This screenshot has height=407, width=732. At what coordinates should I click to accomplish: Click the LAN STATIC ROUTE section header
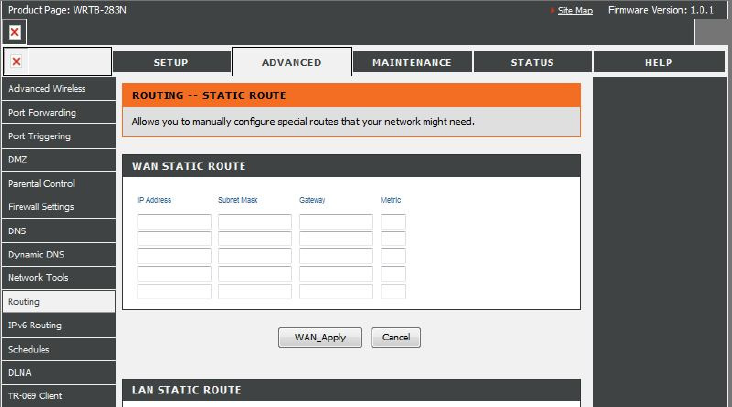pyautogui.click(x=352, y=390)
